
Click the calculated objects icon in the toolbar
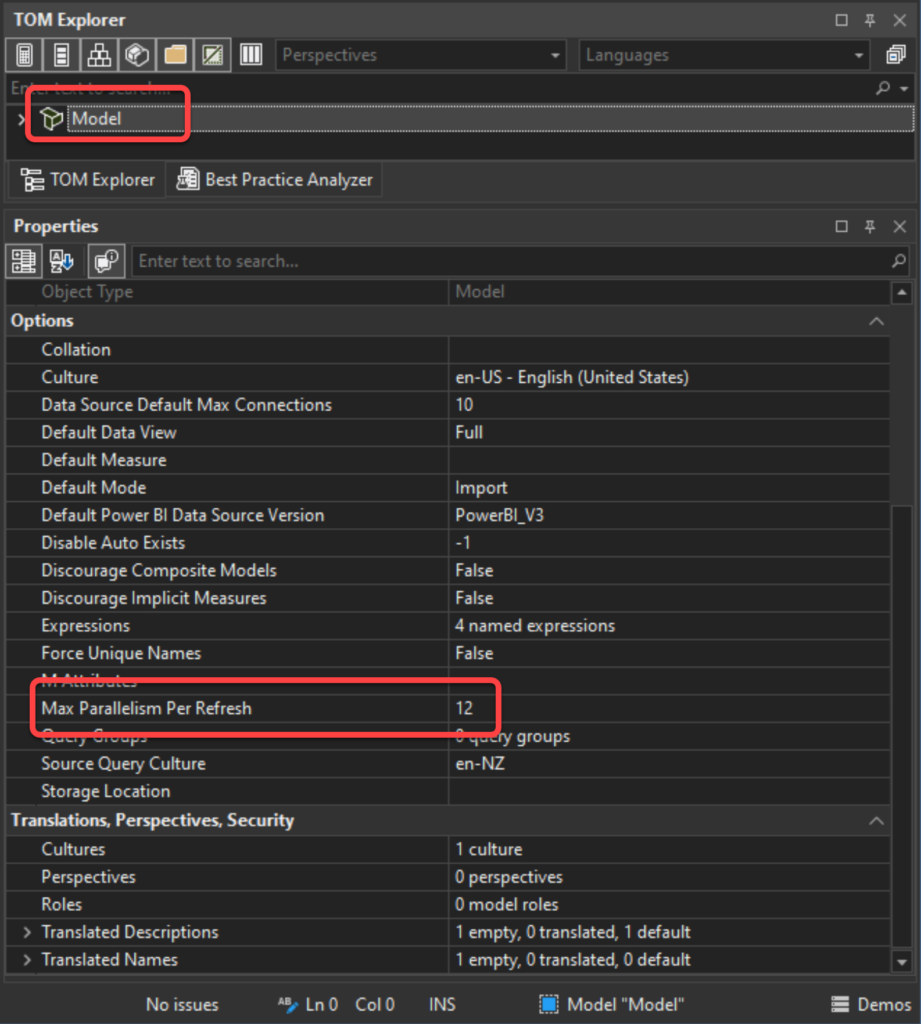tap(212, 54)
